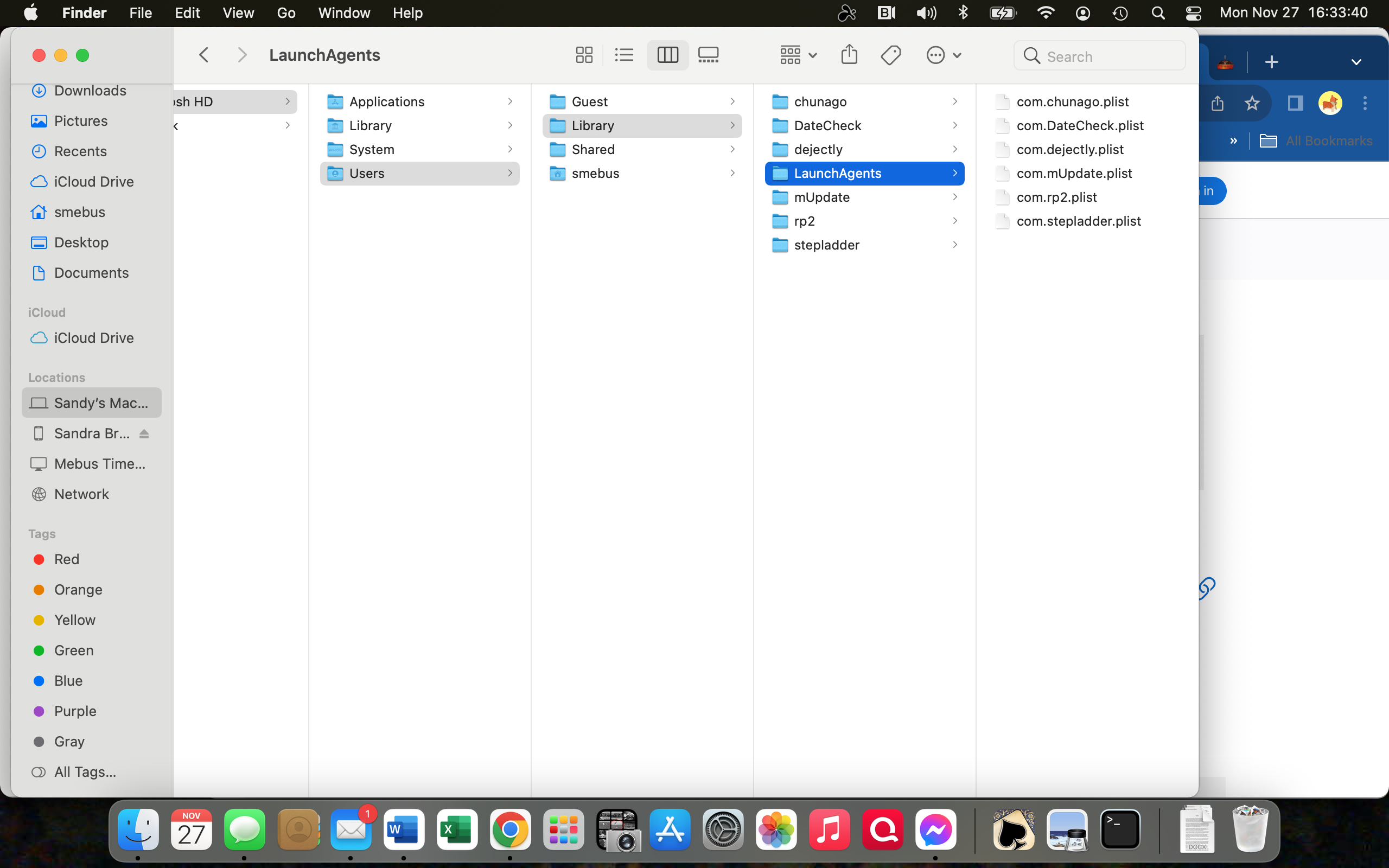This screenshot has height=868, width=1389.
Task: Expand the stepladder folder chevron
Action: (x=954, y=245)
